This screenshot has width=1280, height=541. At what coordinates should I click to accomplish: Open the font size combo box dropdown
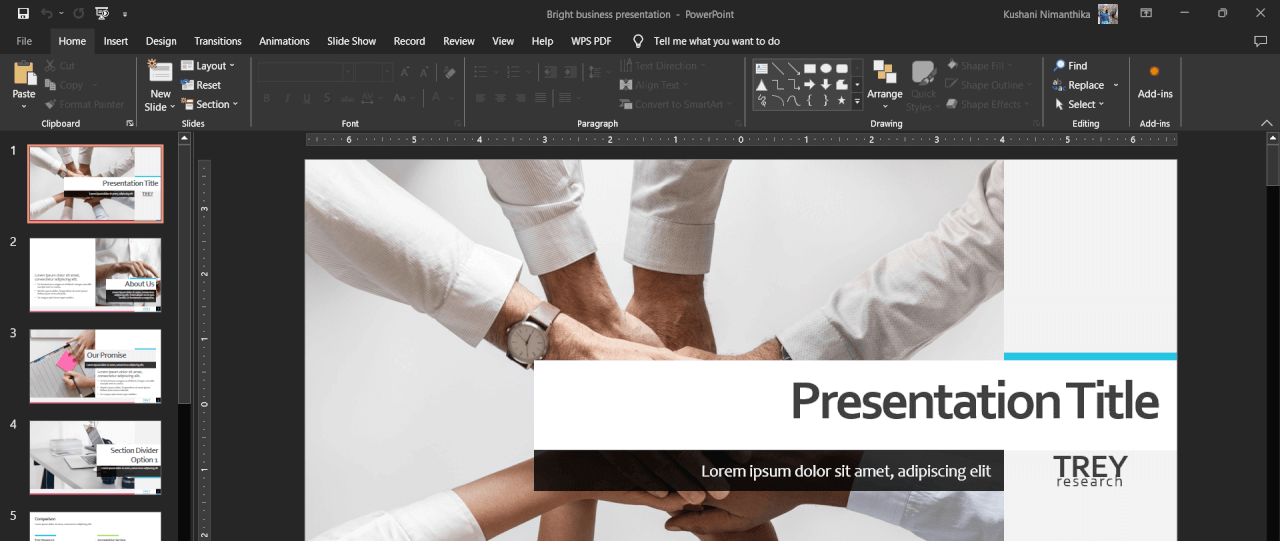[x=388, y=72]
